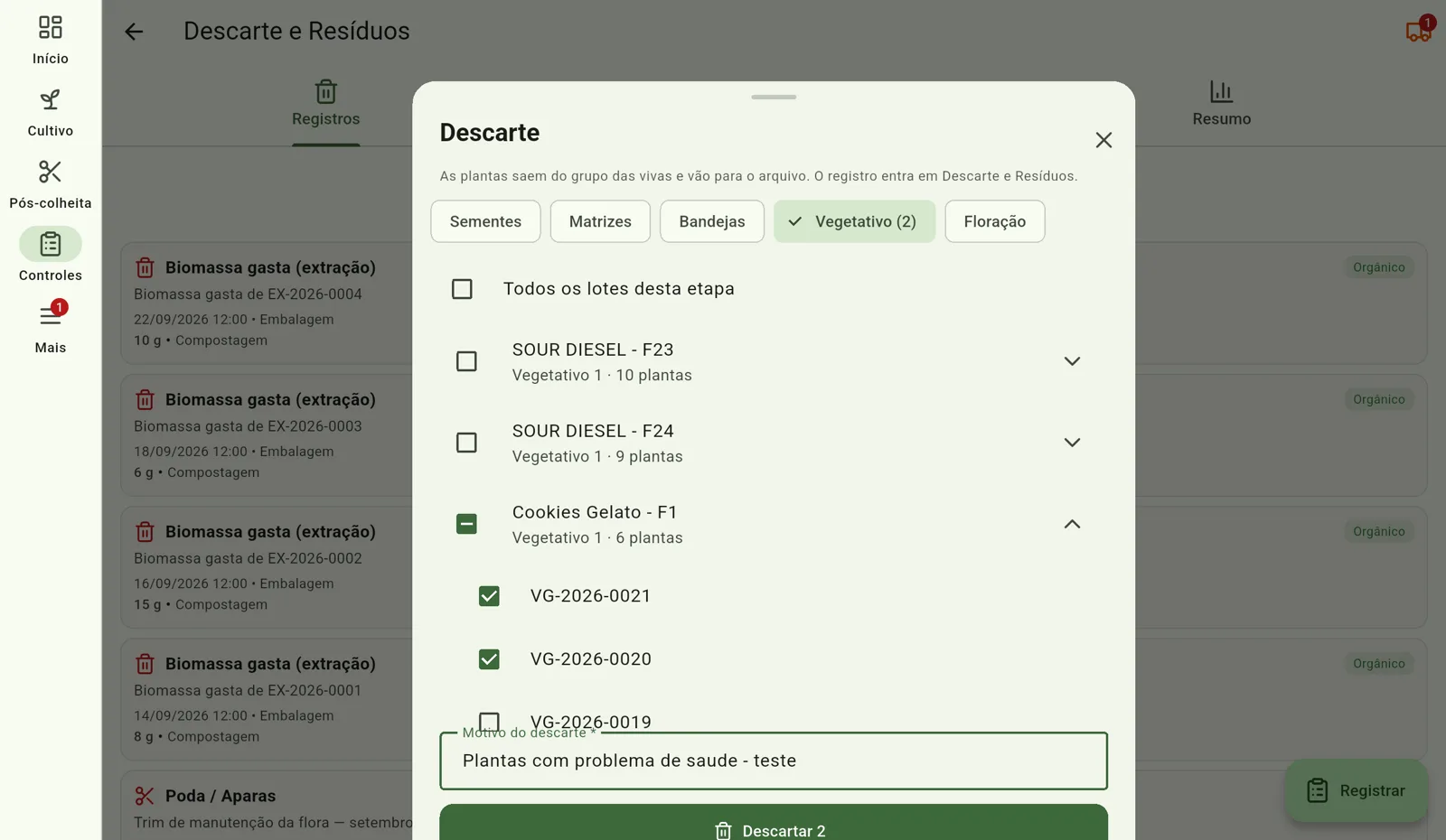
Task: Check the SOUR DIESEL - F24 lot
Action: pos(466,443)
